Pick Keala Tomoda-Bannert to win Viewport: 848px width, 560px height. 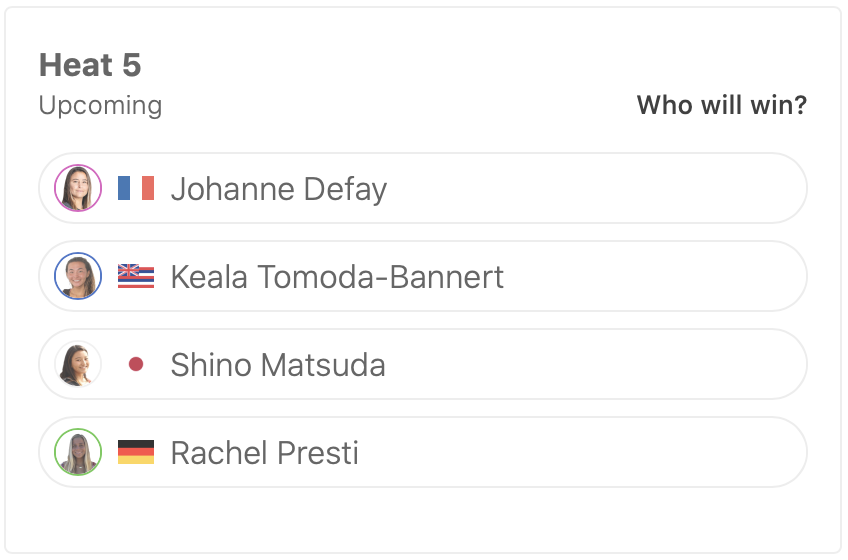pos(650,276)
